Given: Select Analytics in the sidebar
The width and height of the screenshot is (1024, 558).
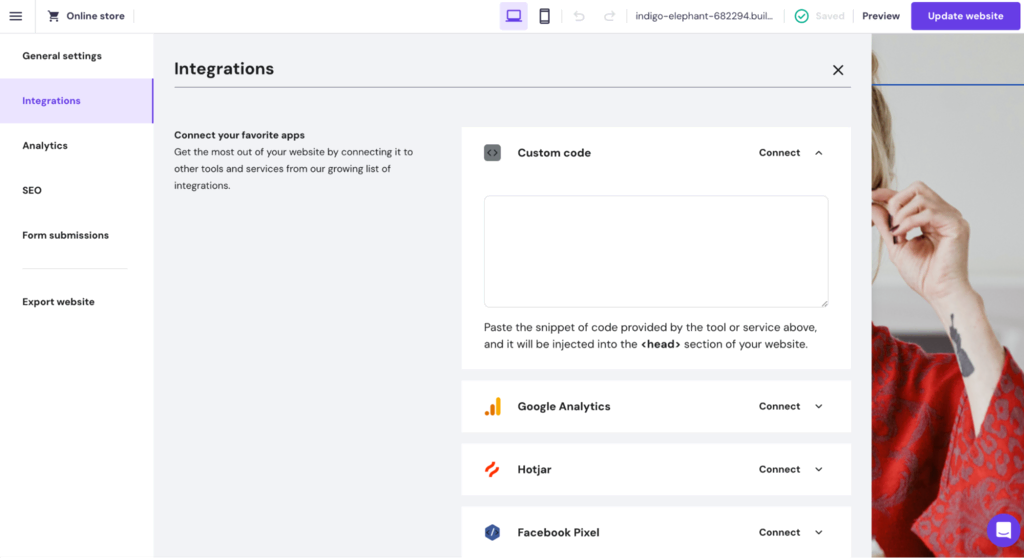Looking at the screenshot, I should click(45, 146).
